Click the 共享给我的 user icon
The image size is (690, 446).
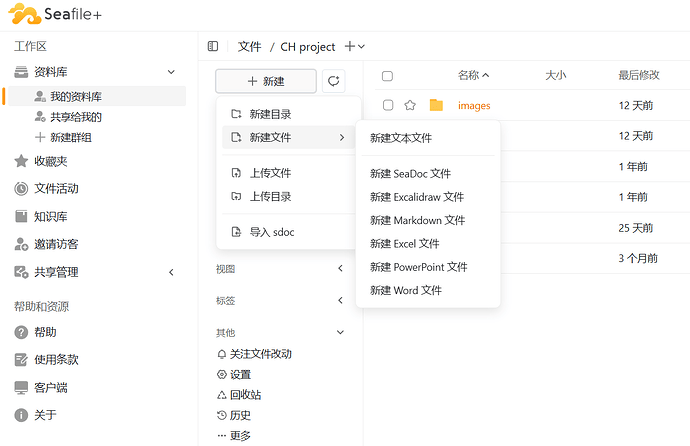[40, 117]
